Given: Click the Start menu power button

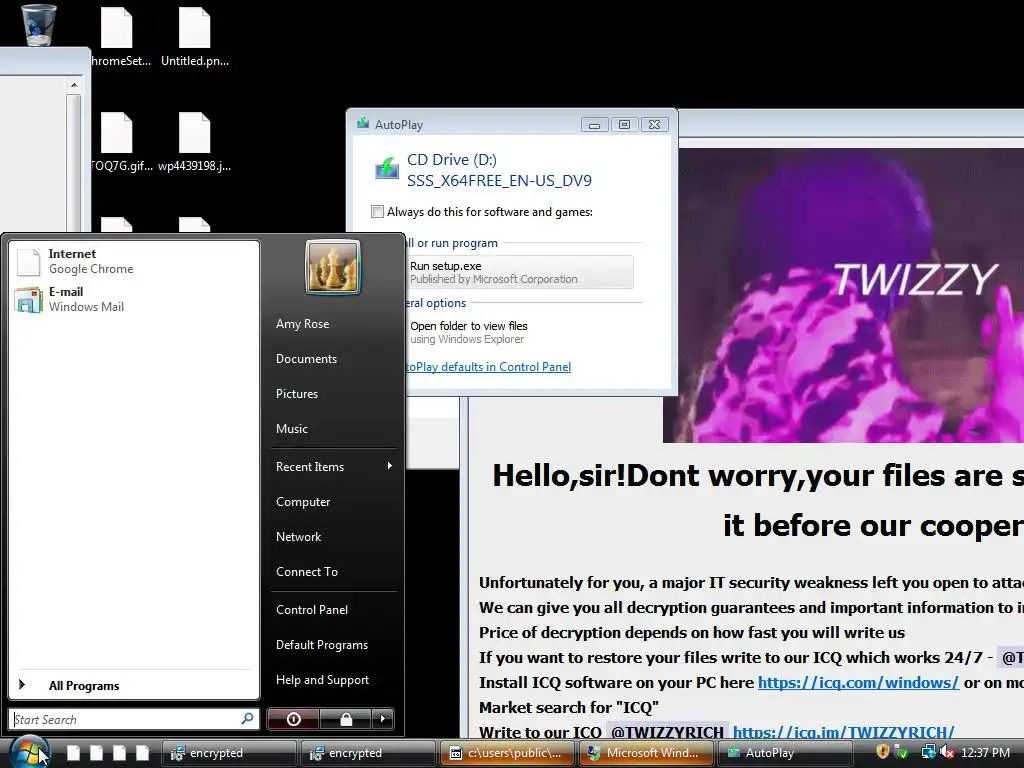Looking at the screenshot, I should coord(293,719).
